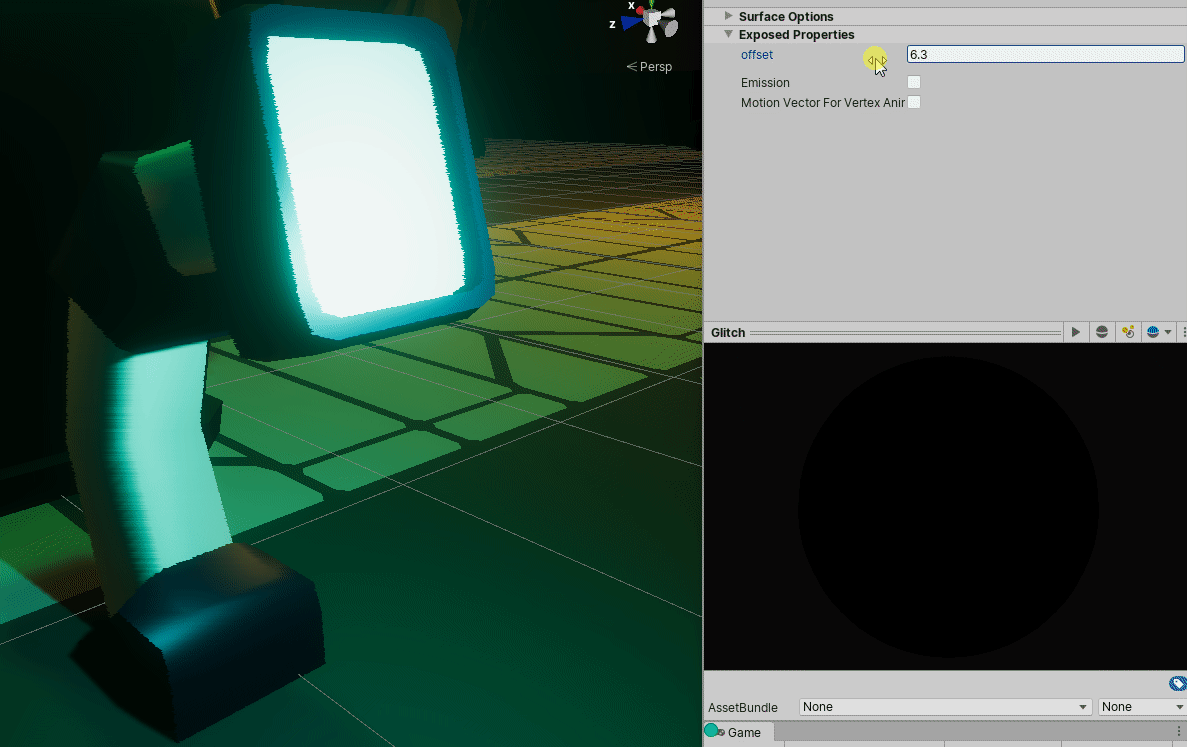Screen dimensions: 1187x747
Task: Click the asset labels tag icon
Action: (1177, 684)
